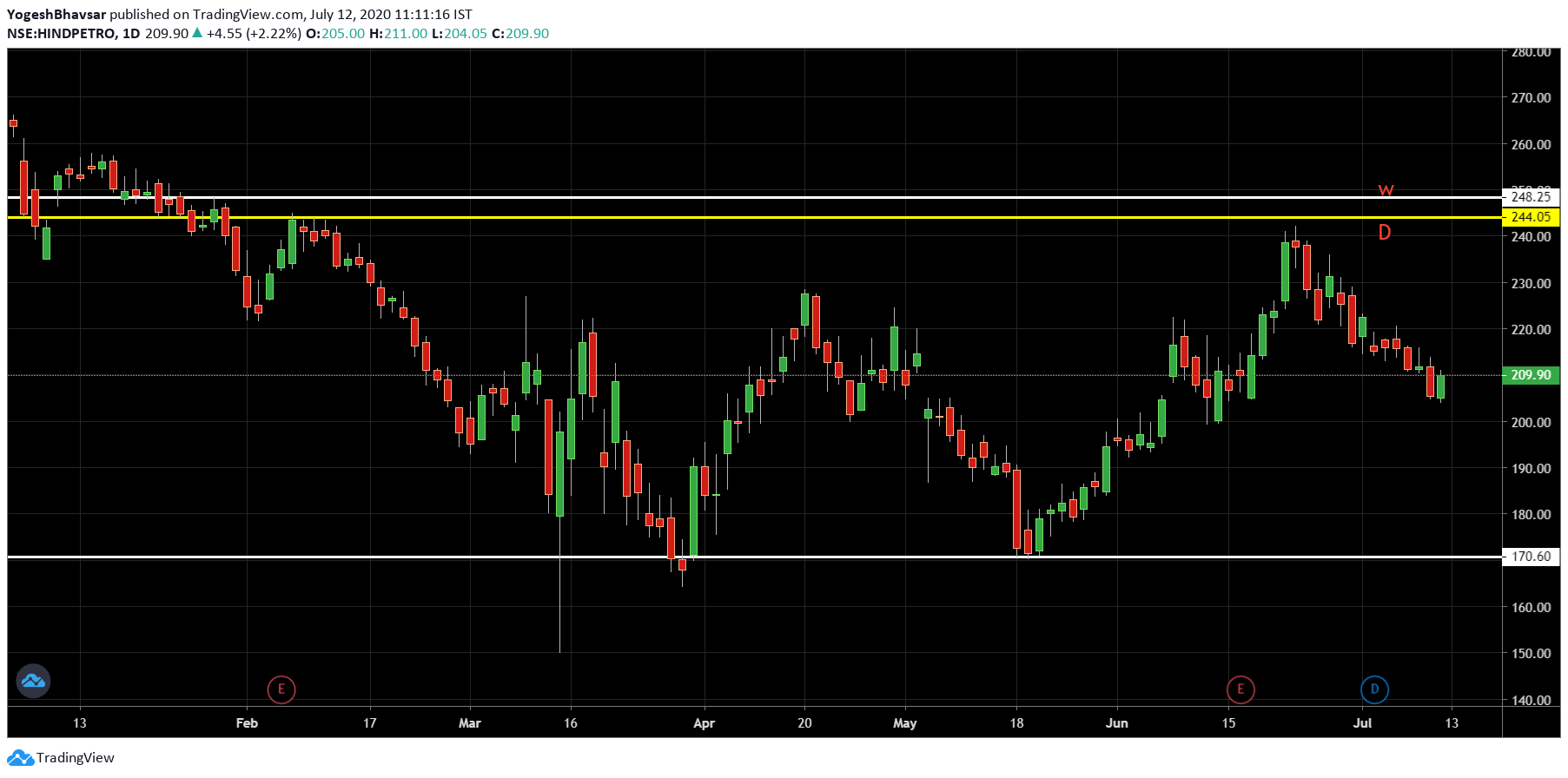Click the open value O:205.00
Viewport: 1568px width, 778px height.
click(x=335, y=33)
